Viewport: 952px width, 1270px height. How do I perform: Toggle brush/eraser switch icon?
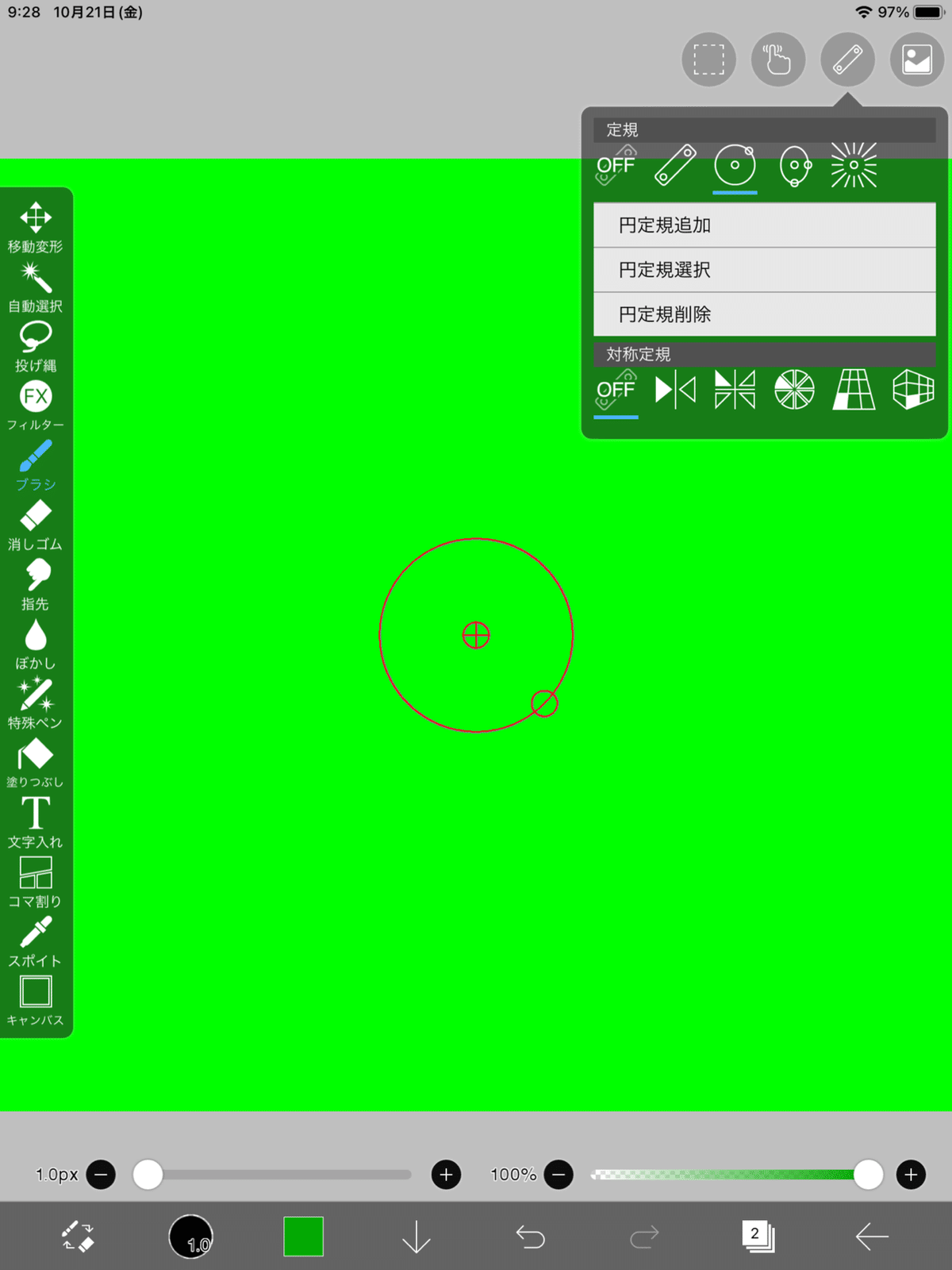(78, 1237)
